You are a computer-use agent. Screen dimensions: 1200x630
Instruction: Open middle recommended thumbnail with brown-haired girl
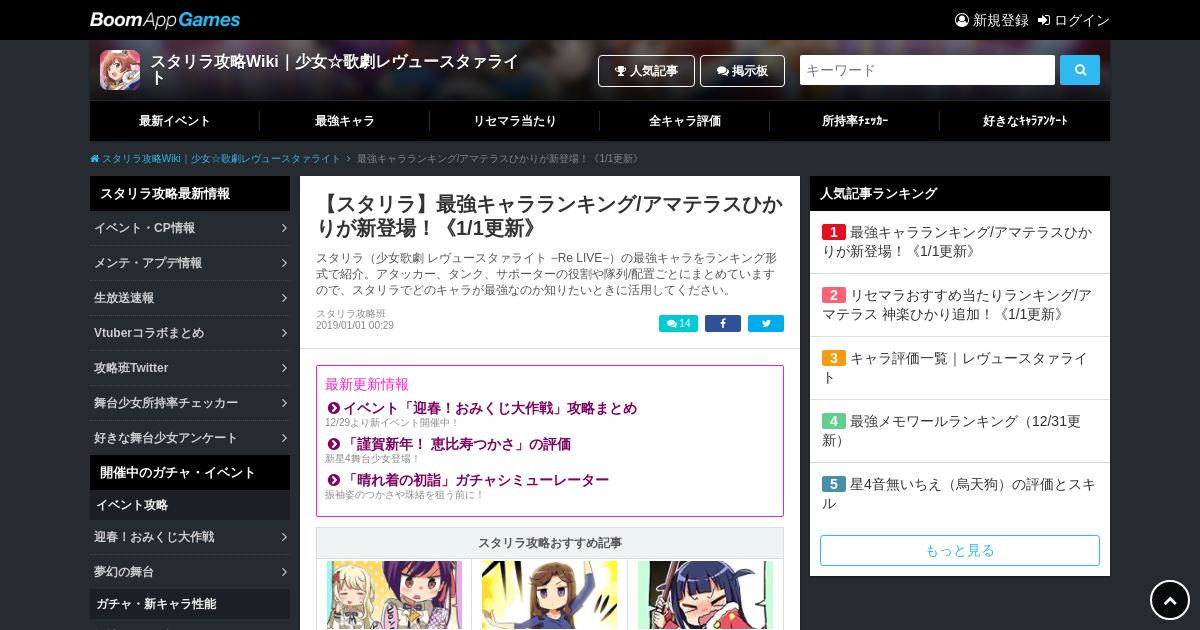549,596
